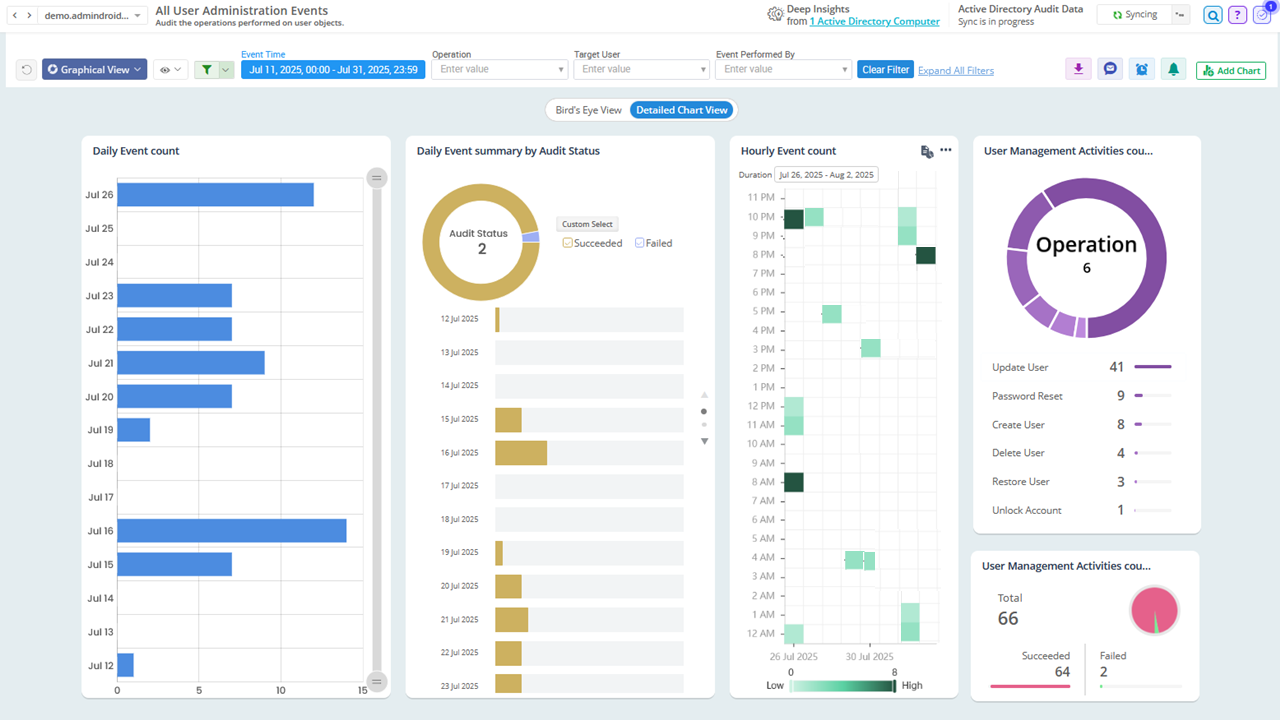Open the Graphical View dropdown
The width and height of the screenshot is (1280, 720).
[x=94, y=68]
